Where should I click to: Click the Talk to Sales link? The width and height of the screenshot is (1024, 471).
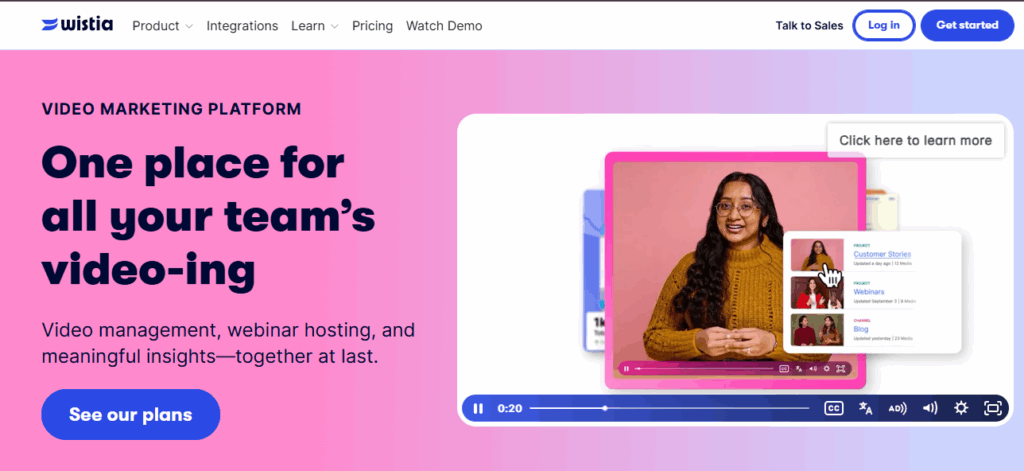(x=809, y=25)
